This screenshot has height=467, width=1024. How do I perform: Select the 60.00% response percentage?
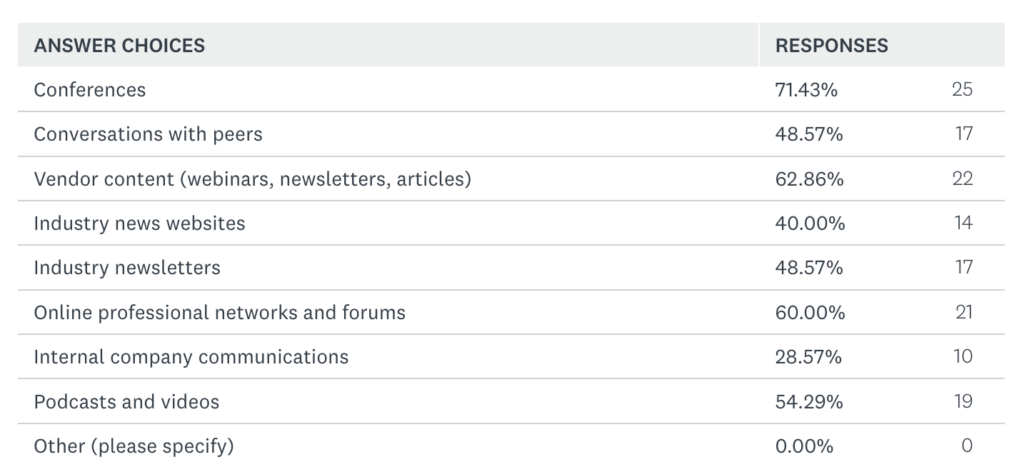810,313
